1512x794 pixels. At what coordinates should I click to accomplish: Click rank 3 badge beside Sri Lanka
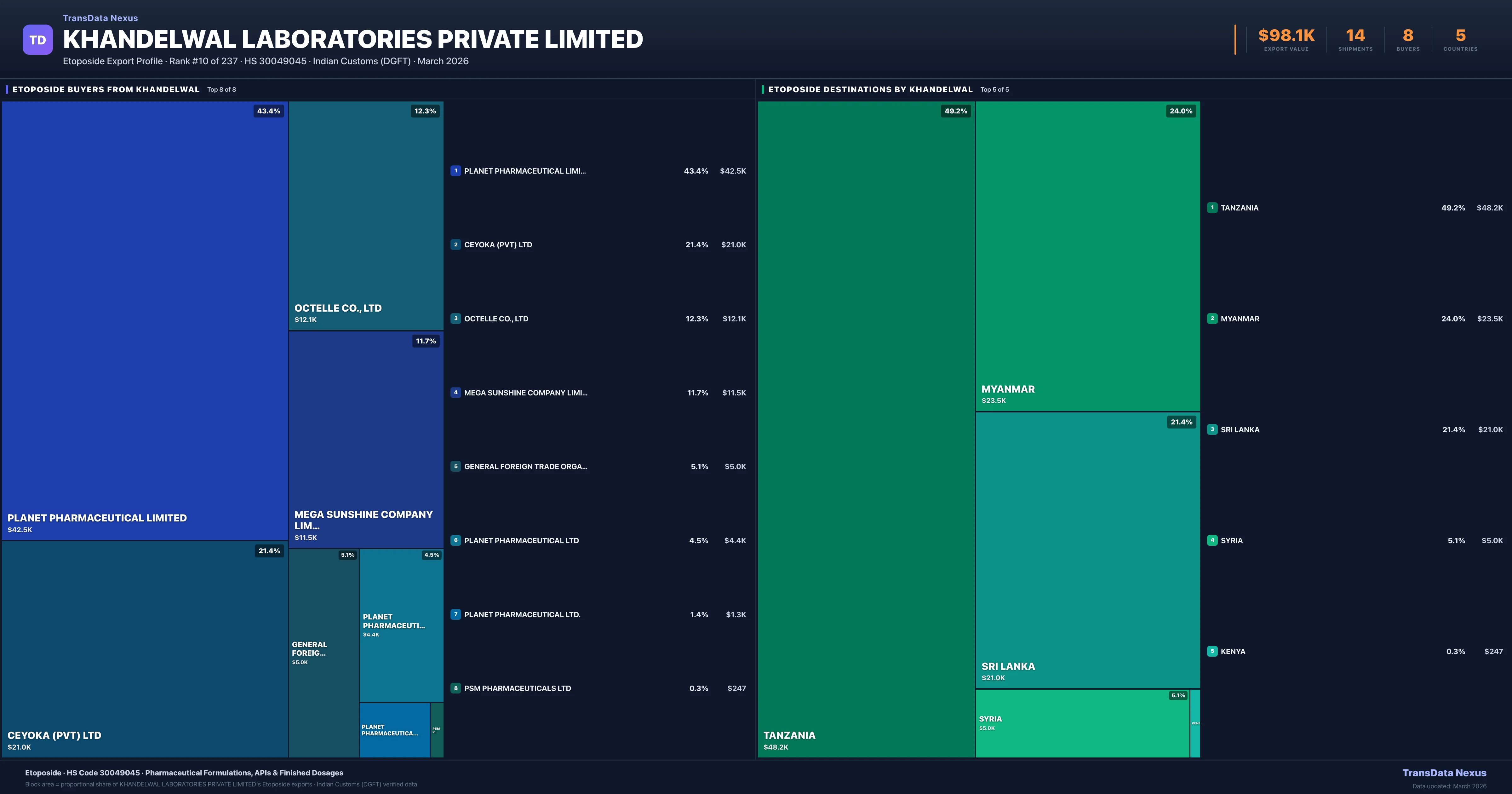tap(1212, 429)
